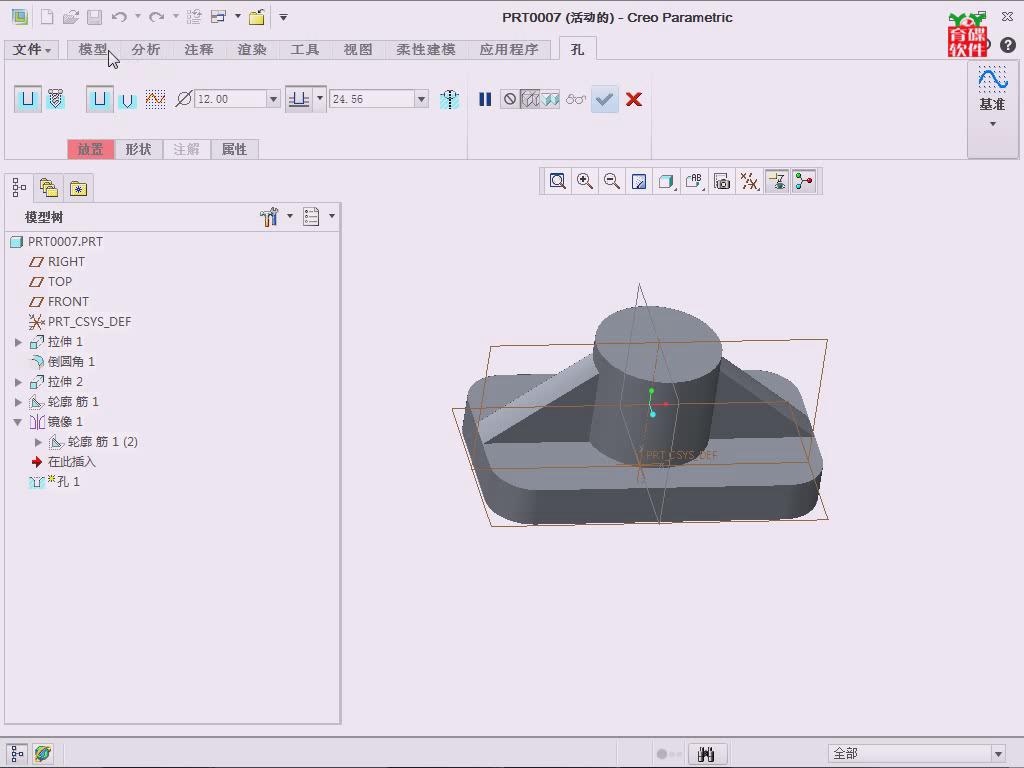Viewport: 1024px width, 768px height.
Task: Click the refit zoom icon in graphics toolbar
Action: point(558,182)
